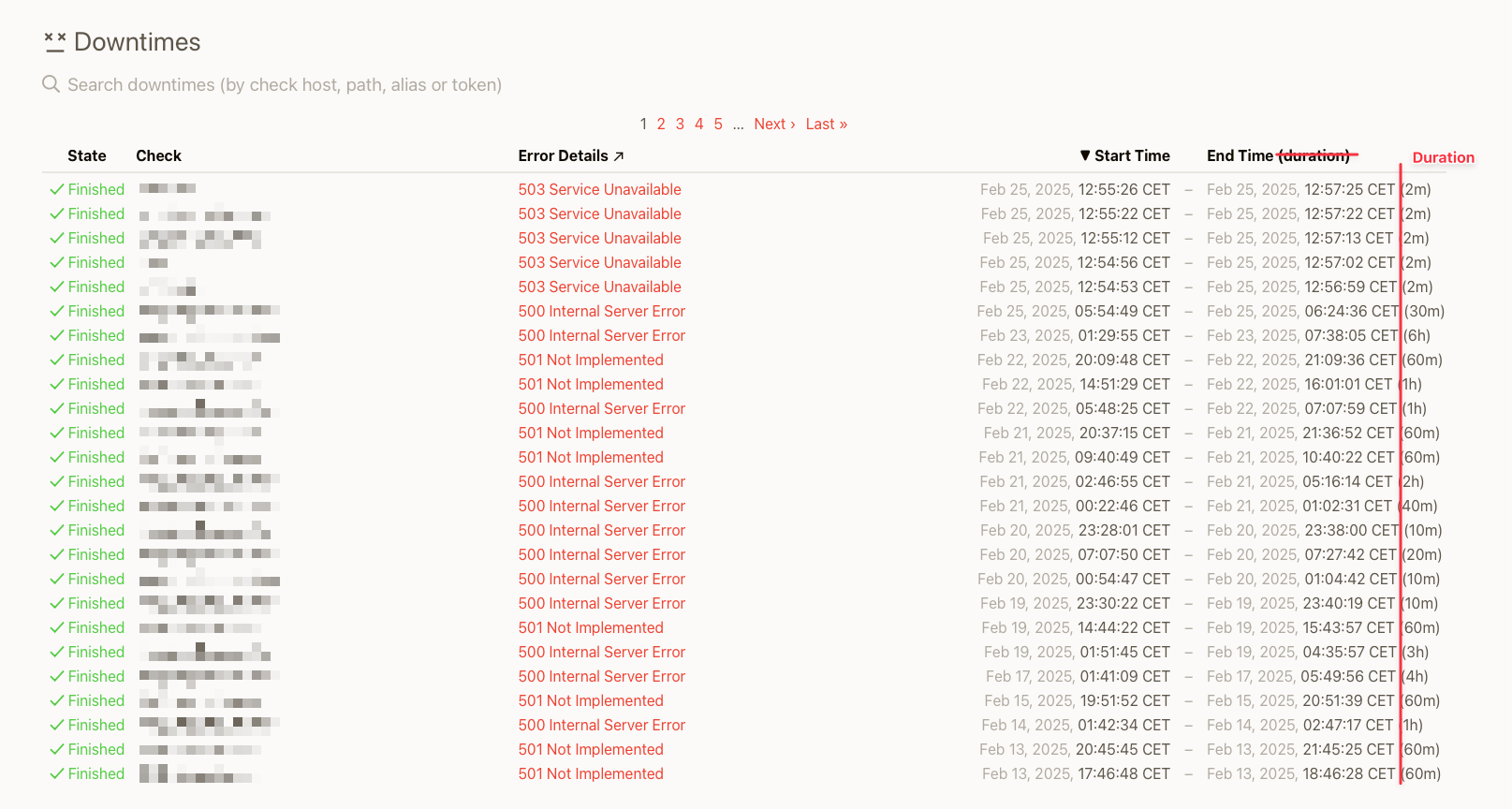Click the Start Time sort arrow
Image resolution: width=1512 pixels, height=809 pixels.
[x=1084, y=155]
